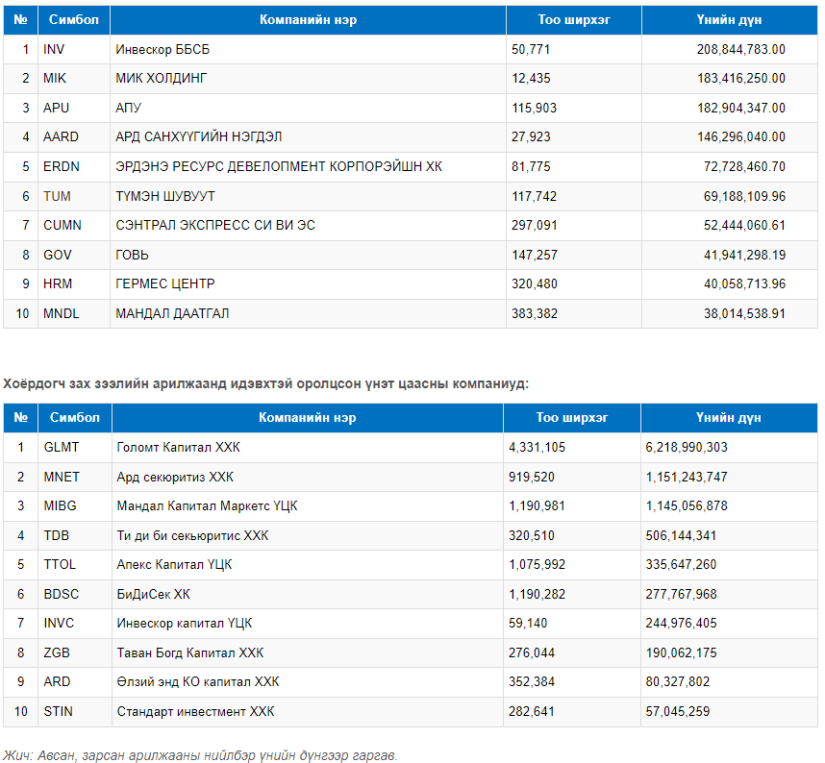
Task: Select the amount "146,296,040.00"
Action: 741,137
